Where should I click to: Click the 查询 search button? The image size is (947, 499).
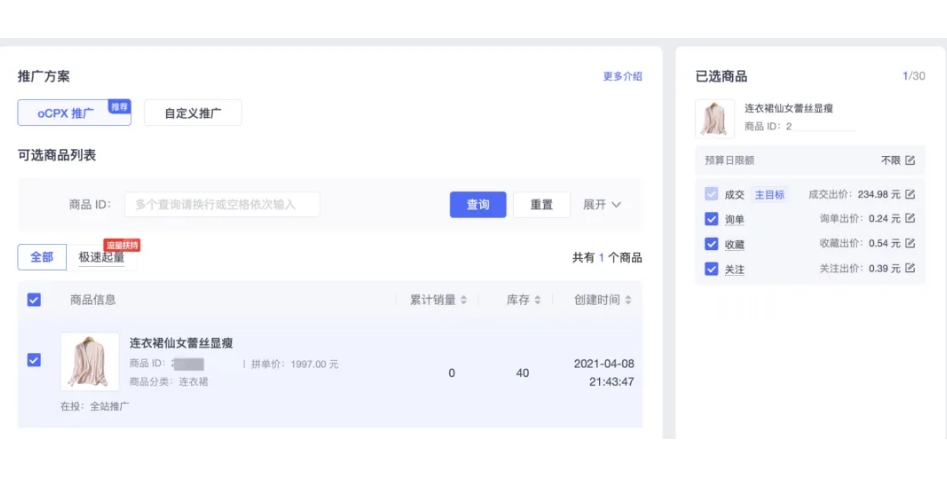pyautogui.click(x=478, y=204)
